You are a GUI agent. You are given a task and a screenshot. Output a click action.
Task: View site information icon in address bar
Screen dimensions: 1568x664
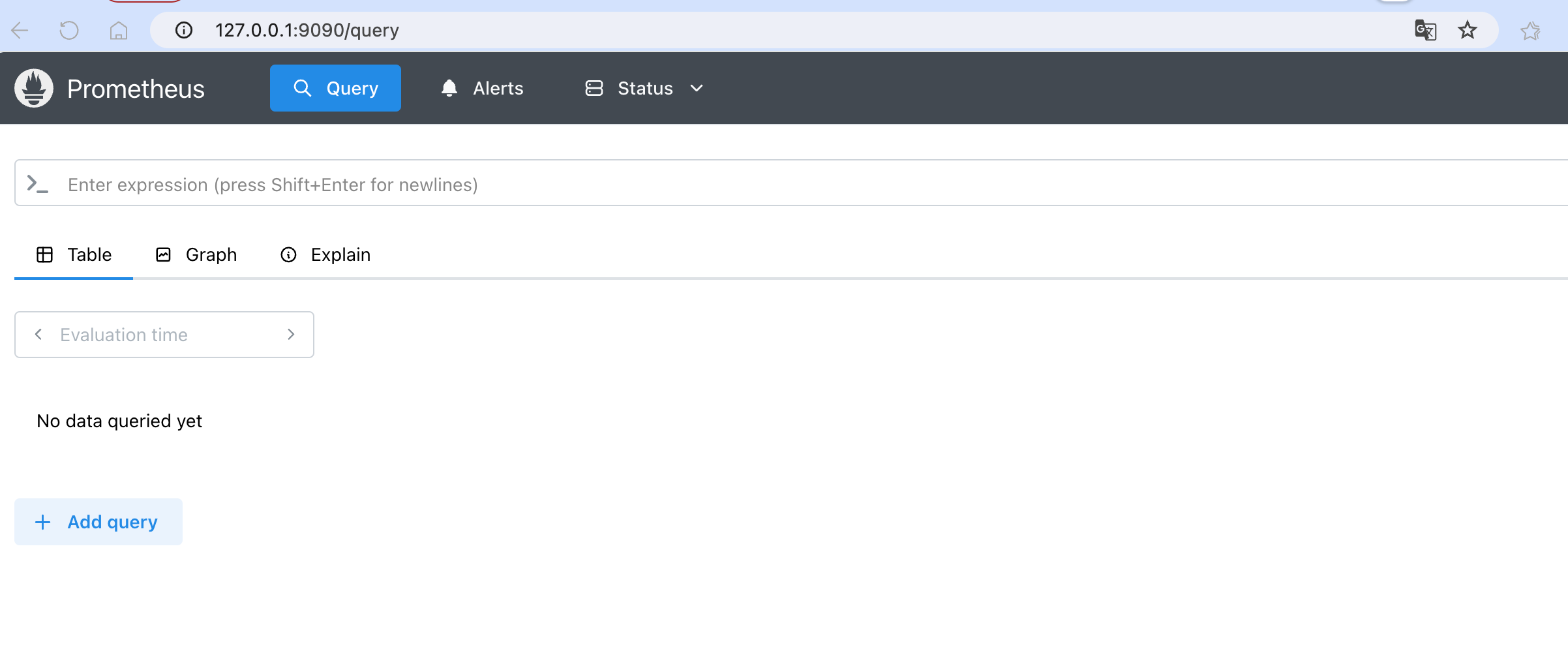[x=184, y=30]
